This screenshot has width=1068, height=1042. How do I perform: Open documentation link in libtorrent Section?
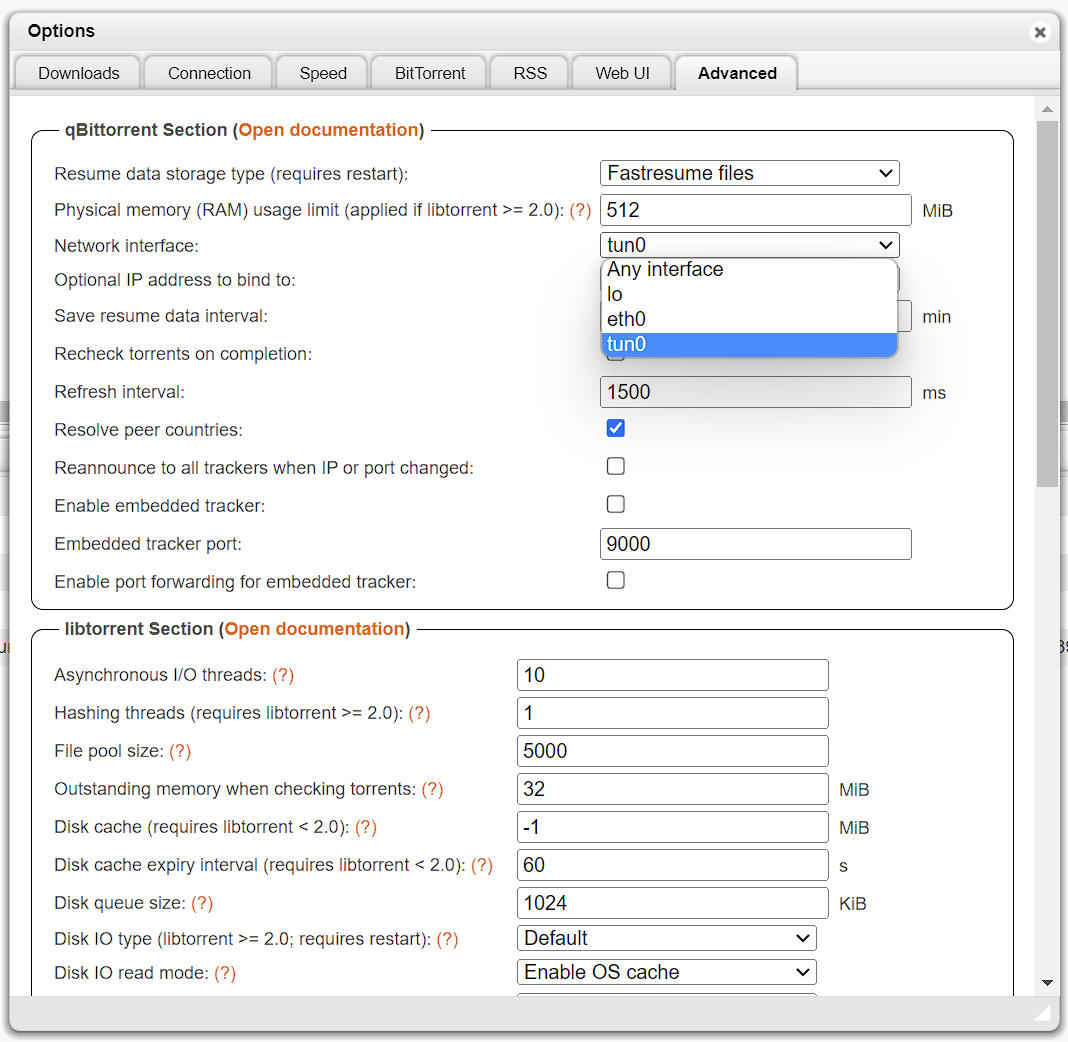pos(314,629)
